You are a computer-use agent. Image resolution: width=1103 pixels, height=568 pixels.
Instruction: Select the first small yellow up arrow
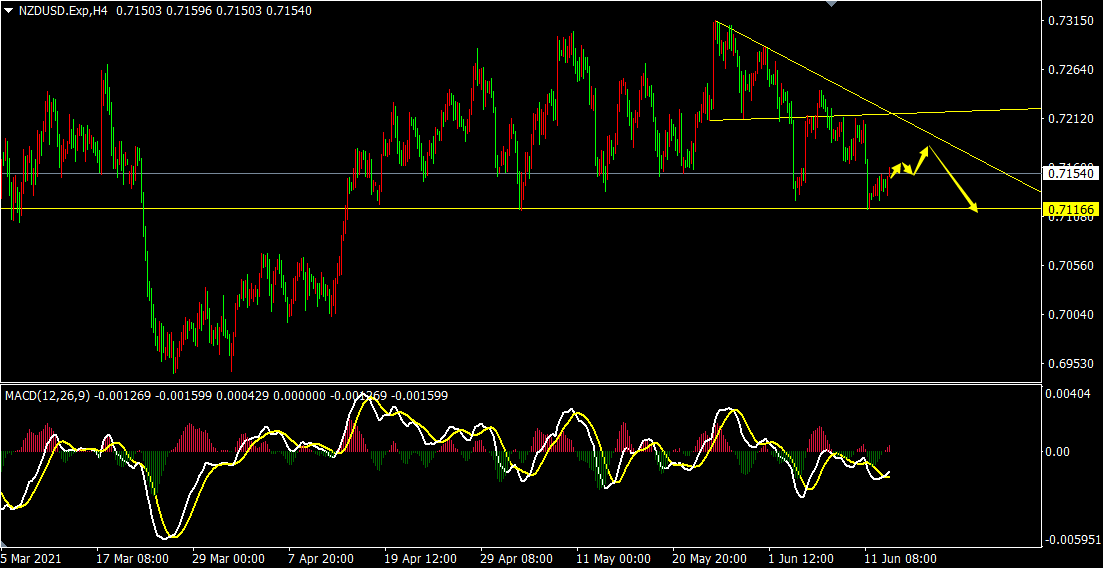pyautogui.click(x=896, y=170)
